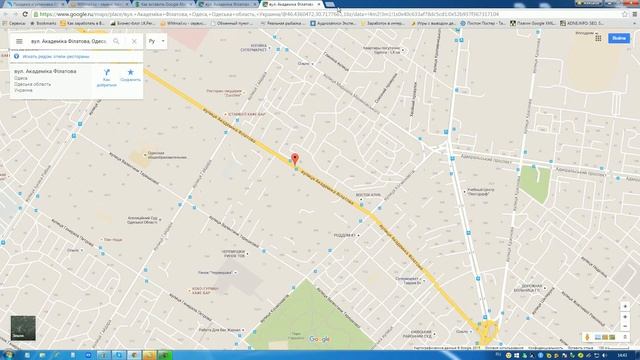Open 'Конфиденциальность' footer link
This screenshot has width=640, height=360.
click(545, 348)
